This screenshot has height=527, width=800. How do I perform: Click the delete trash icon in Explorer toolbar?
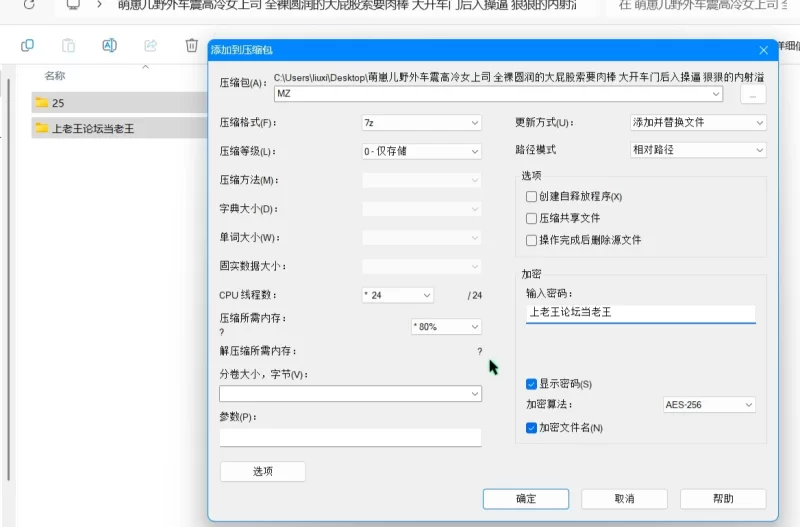[191, 45]
